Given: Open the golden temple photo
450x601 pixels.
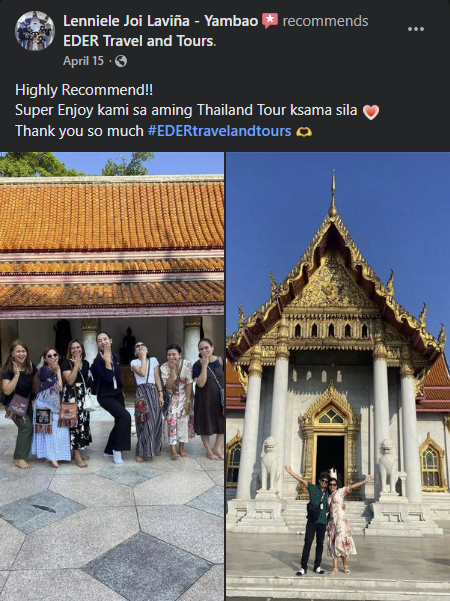Looking at the screenshot, I should pyautogui.click(x=338, y=376).
